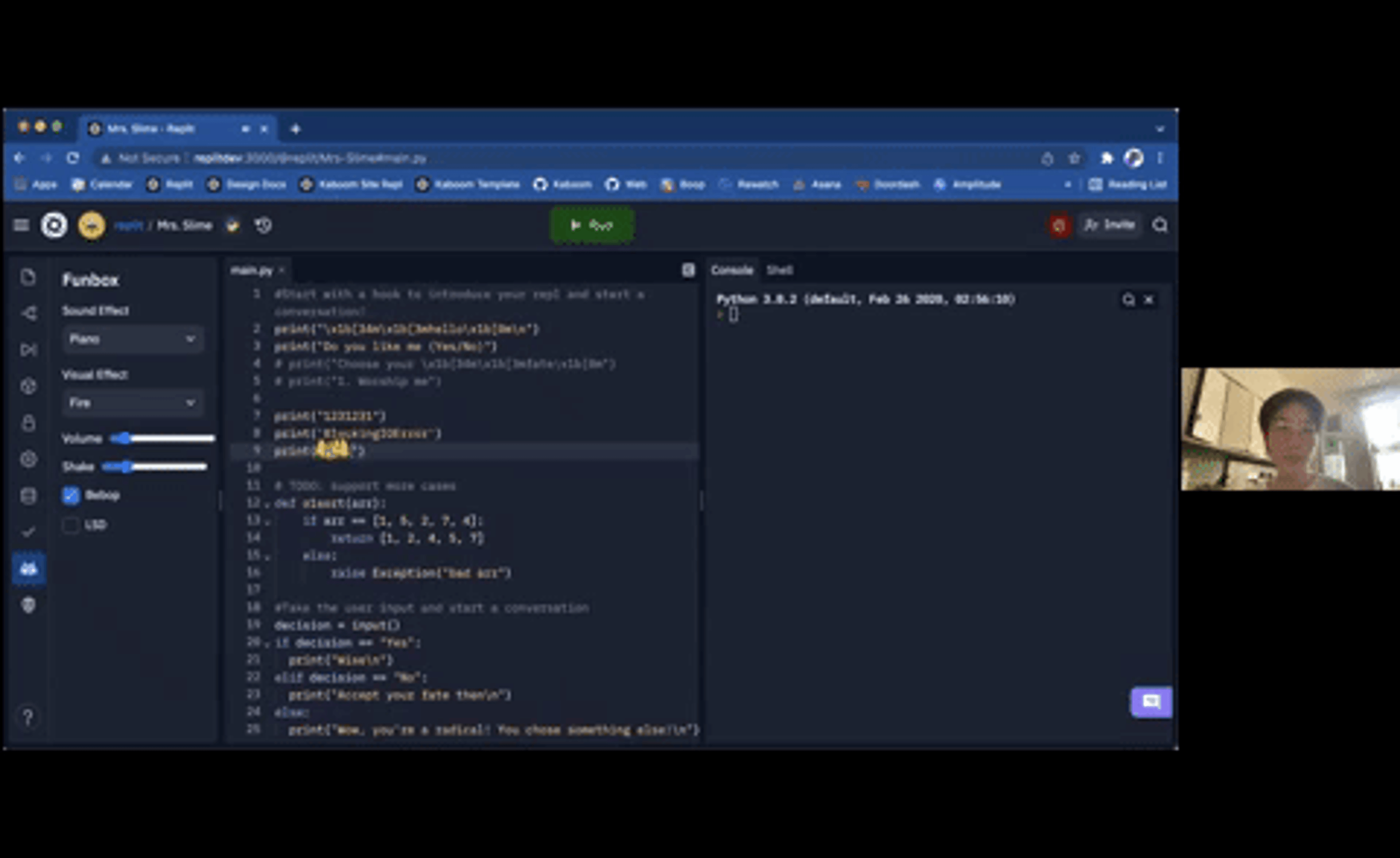Screen dimensions: 1400x858
Task: Collapse the fold arrow at line 12
Action: click(x=267, y=505)
